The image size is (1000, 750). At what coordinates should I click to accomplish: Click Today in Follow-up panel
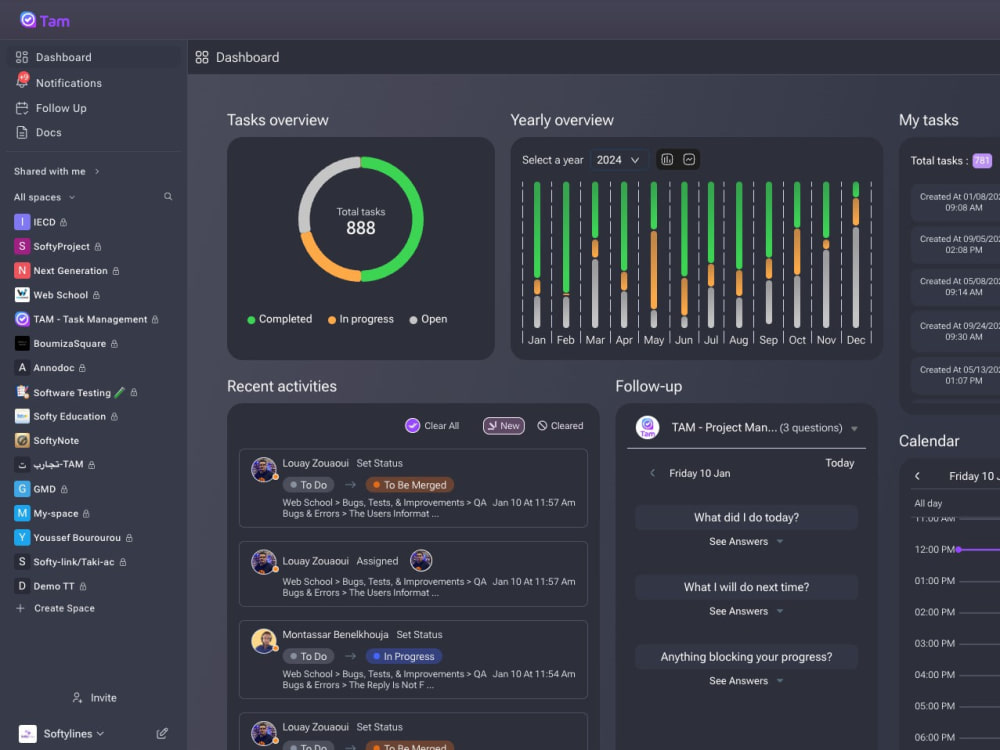[x=839, y=463]
